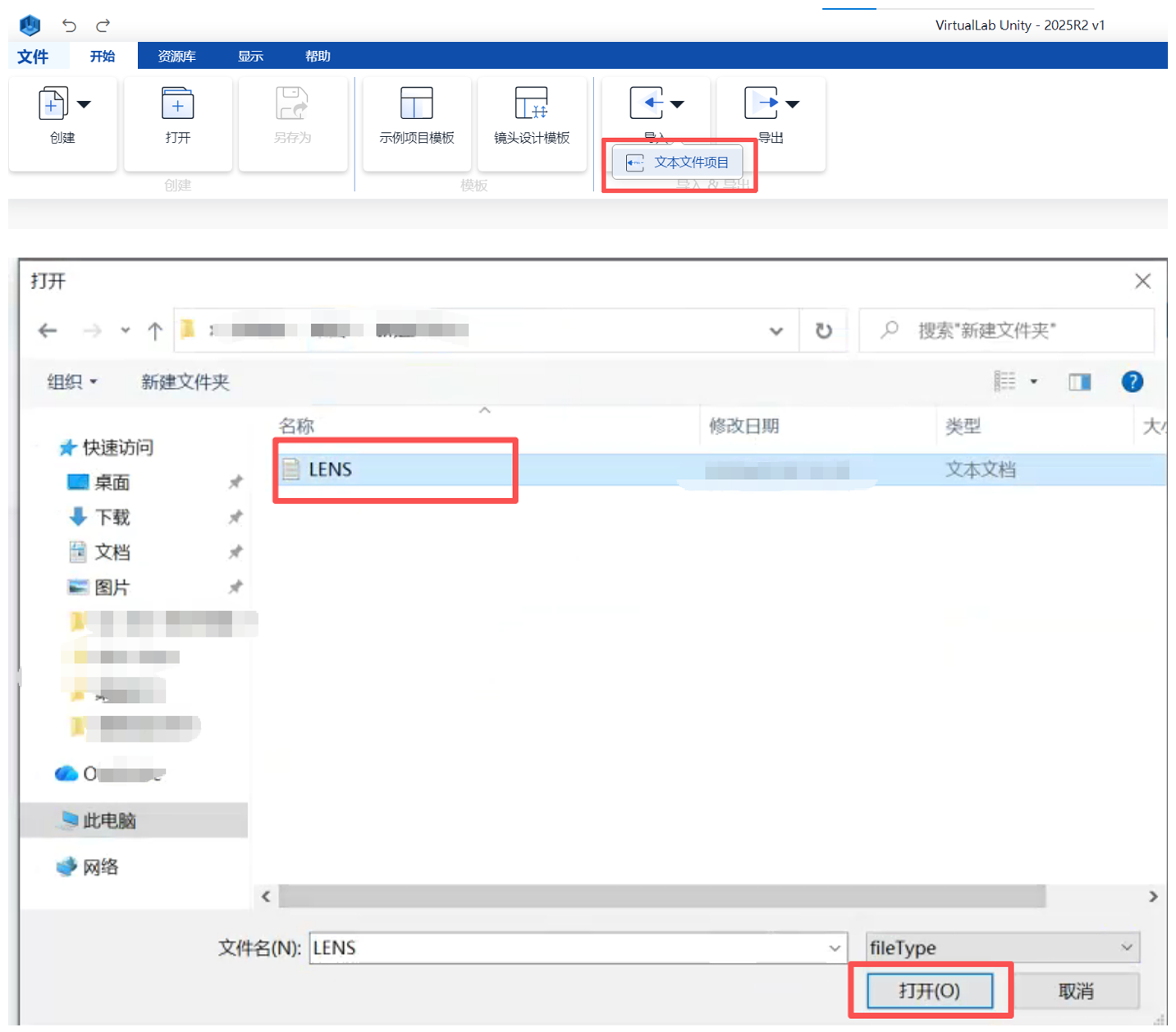
Task: Select 文本文件项目 menu entry
Action: click(x=678, y=162)
